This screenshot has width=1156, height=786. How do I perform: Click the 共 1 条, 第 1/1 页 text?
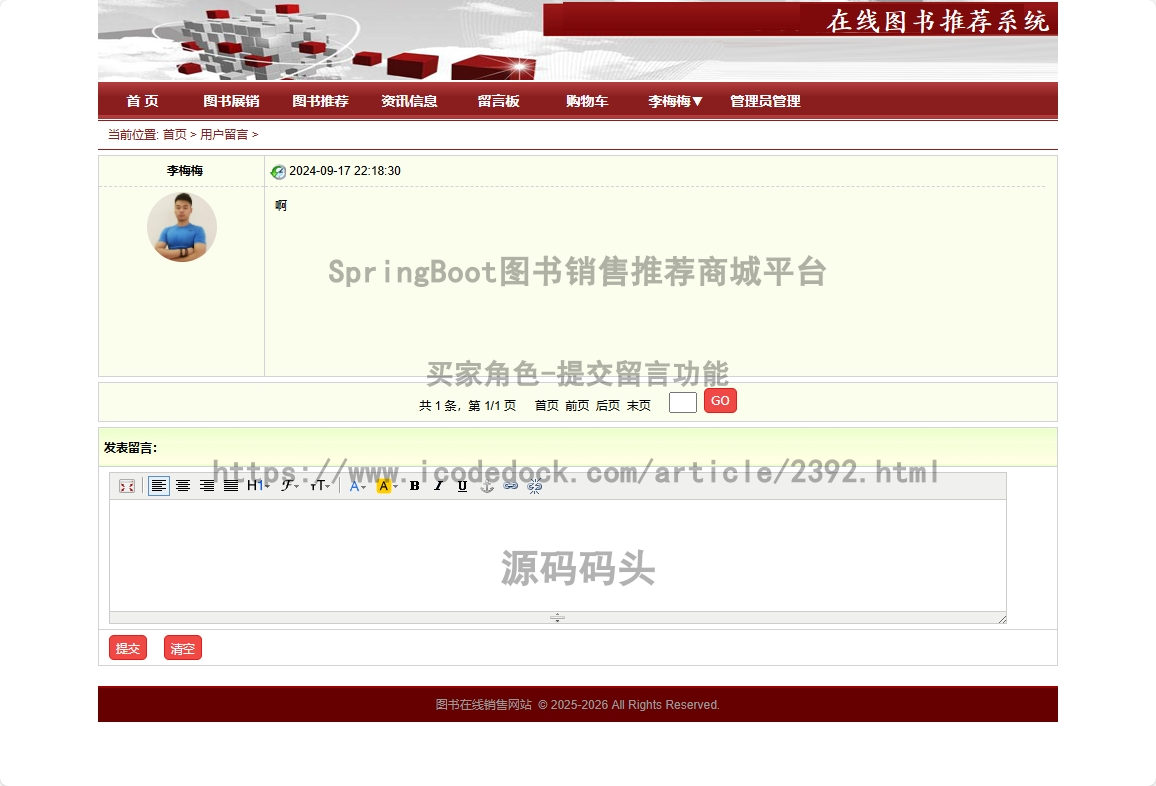coord(467,406)
